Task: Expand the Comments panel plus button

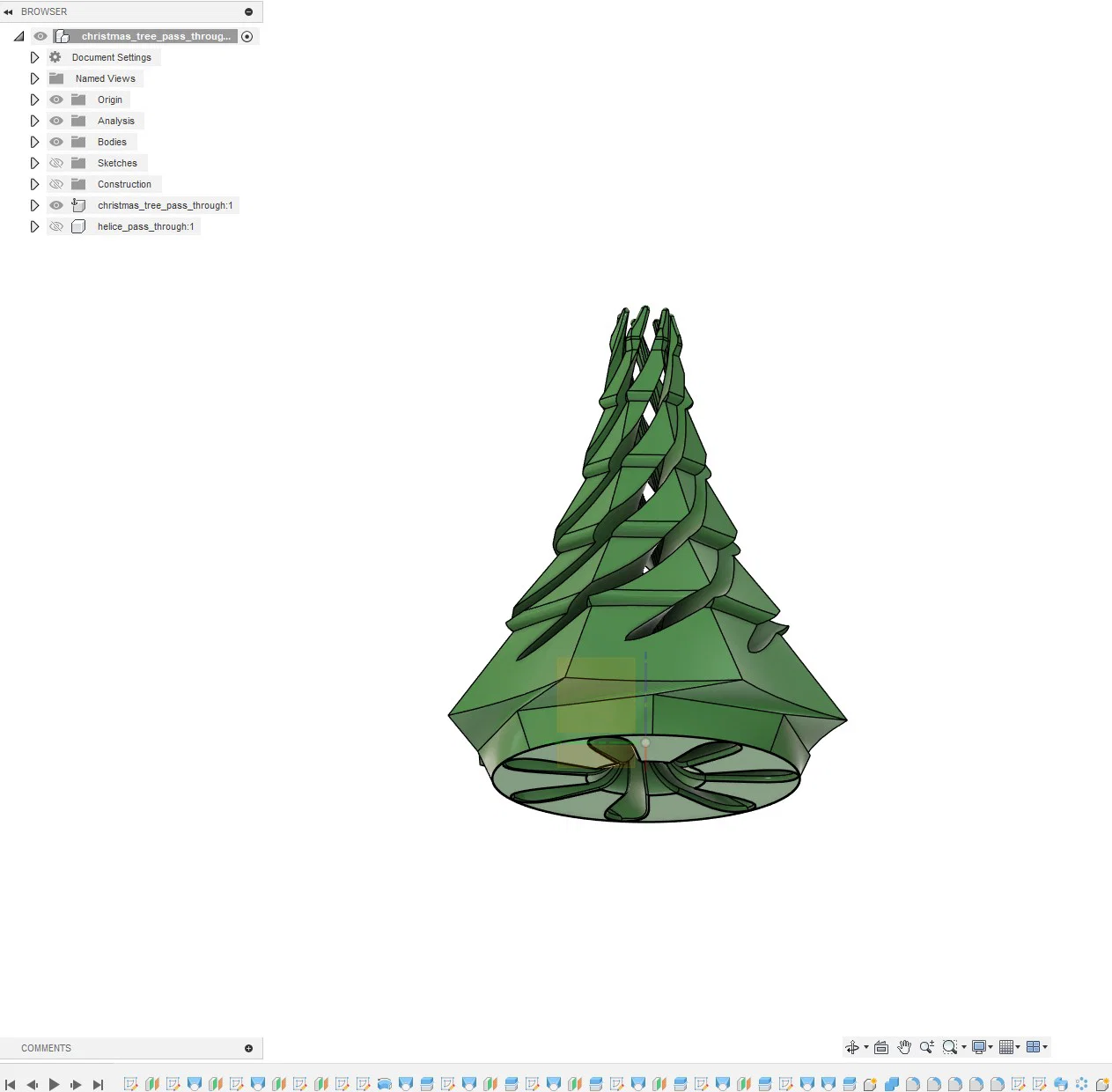Action: [x=248, y=1048]
